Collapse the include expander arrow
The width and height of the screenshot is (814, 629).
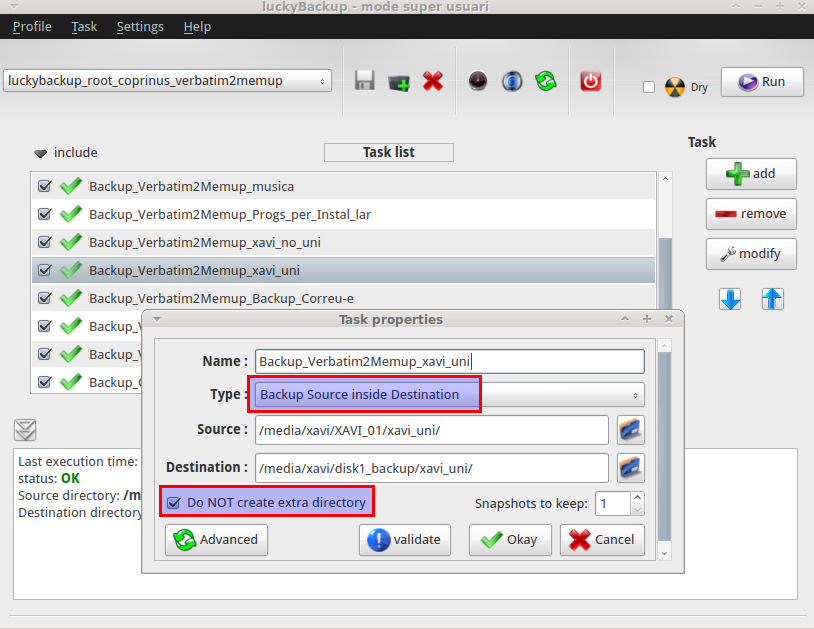tap(41, 153)
